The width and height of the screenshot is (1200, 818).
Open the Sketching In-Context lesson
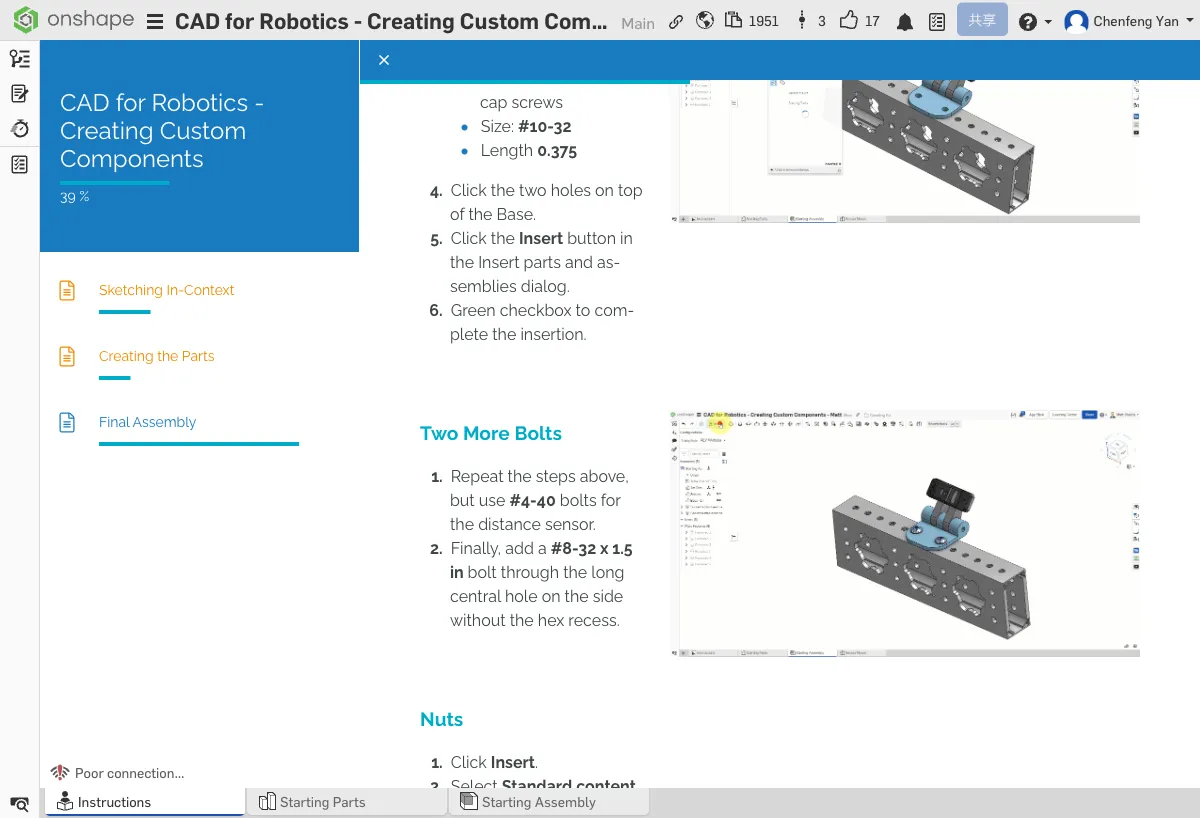click(166, 290)
